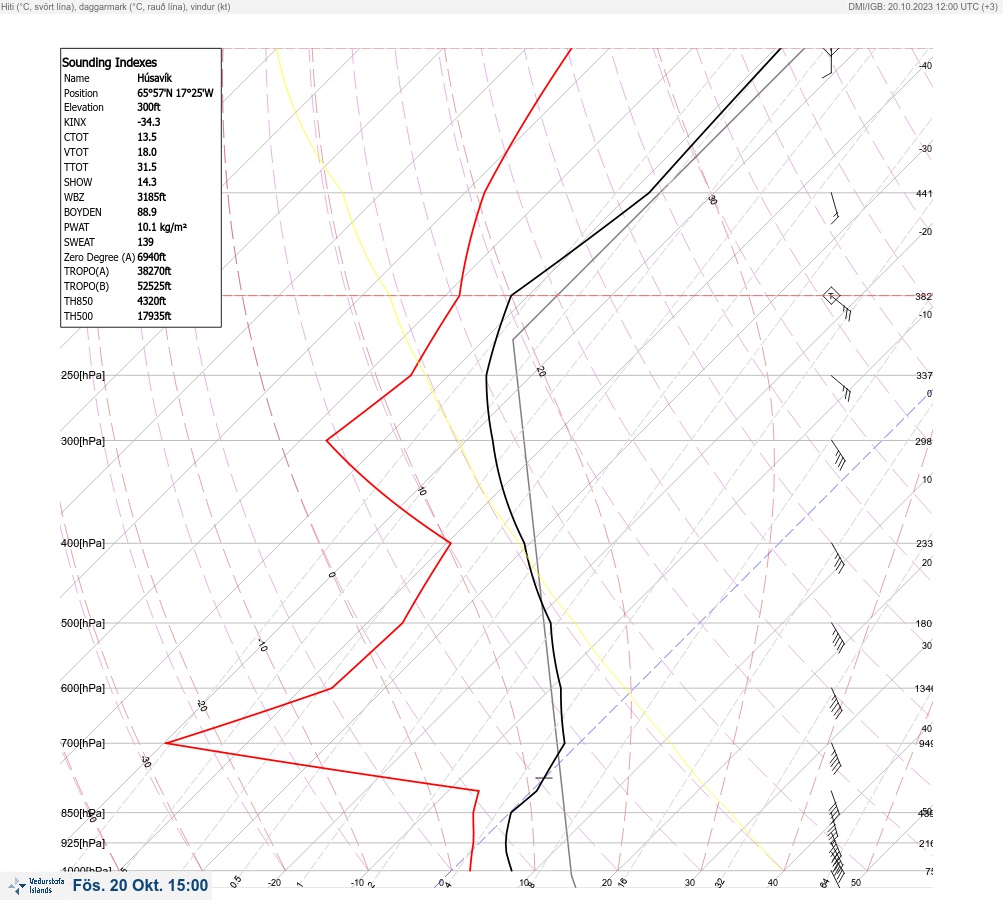
Task: Click the '-40' temperature scale label
Action: click(925, 65)
